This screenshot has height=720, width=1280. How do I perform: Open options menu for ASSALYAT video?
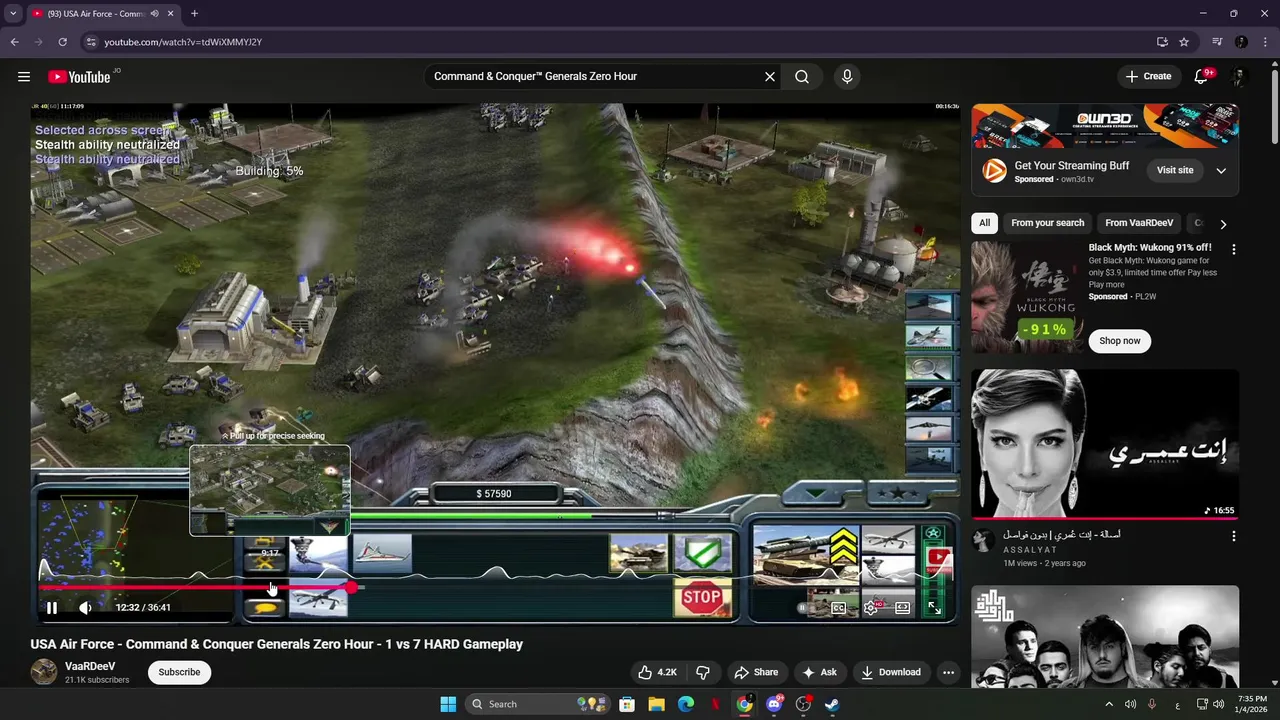(x=1233, y=536)
